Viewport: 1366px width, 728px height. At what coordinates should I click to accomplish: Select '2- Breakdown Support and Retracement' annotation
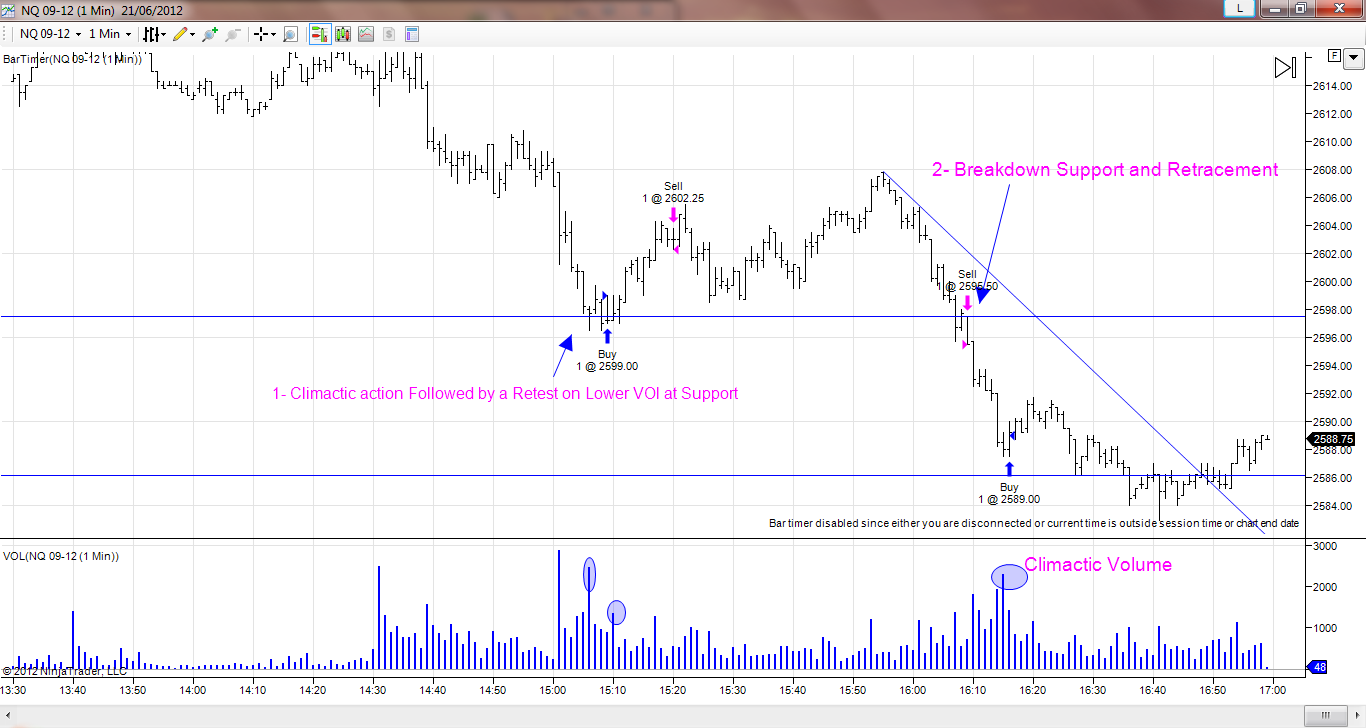pos(1105,170)
